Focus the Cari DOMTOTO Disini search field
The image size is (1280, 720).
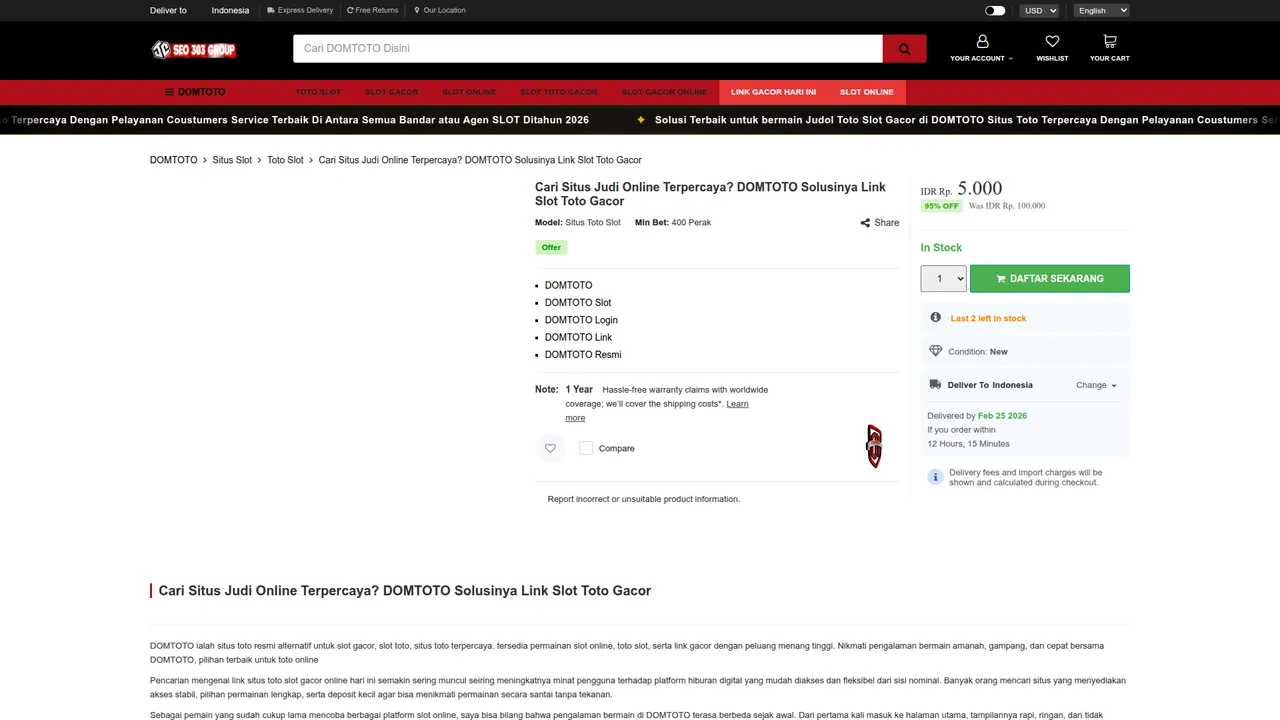pos(588,49)
